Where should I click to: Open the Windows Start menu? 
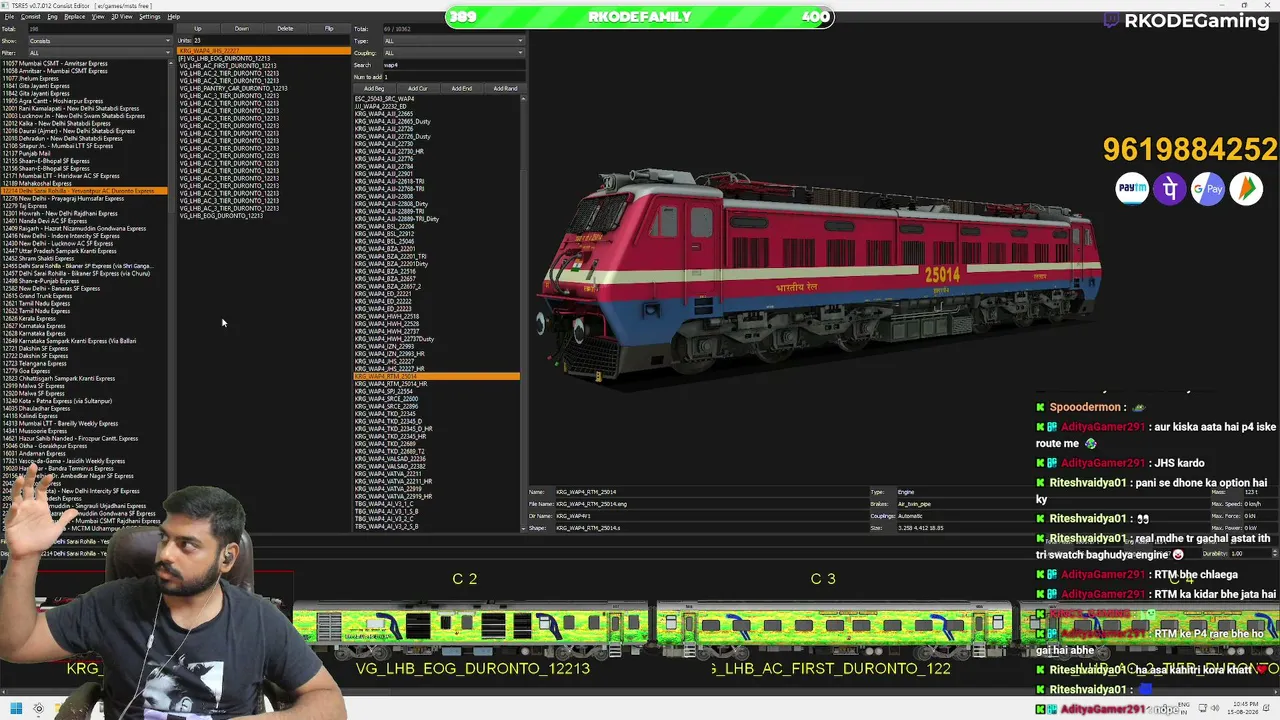click(15, 709)
